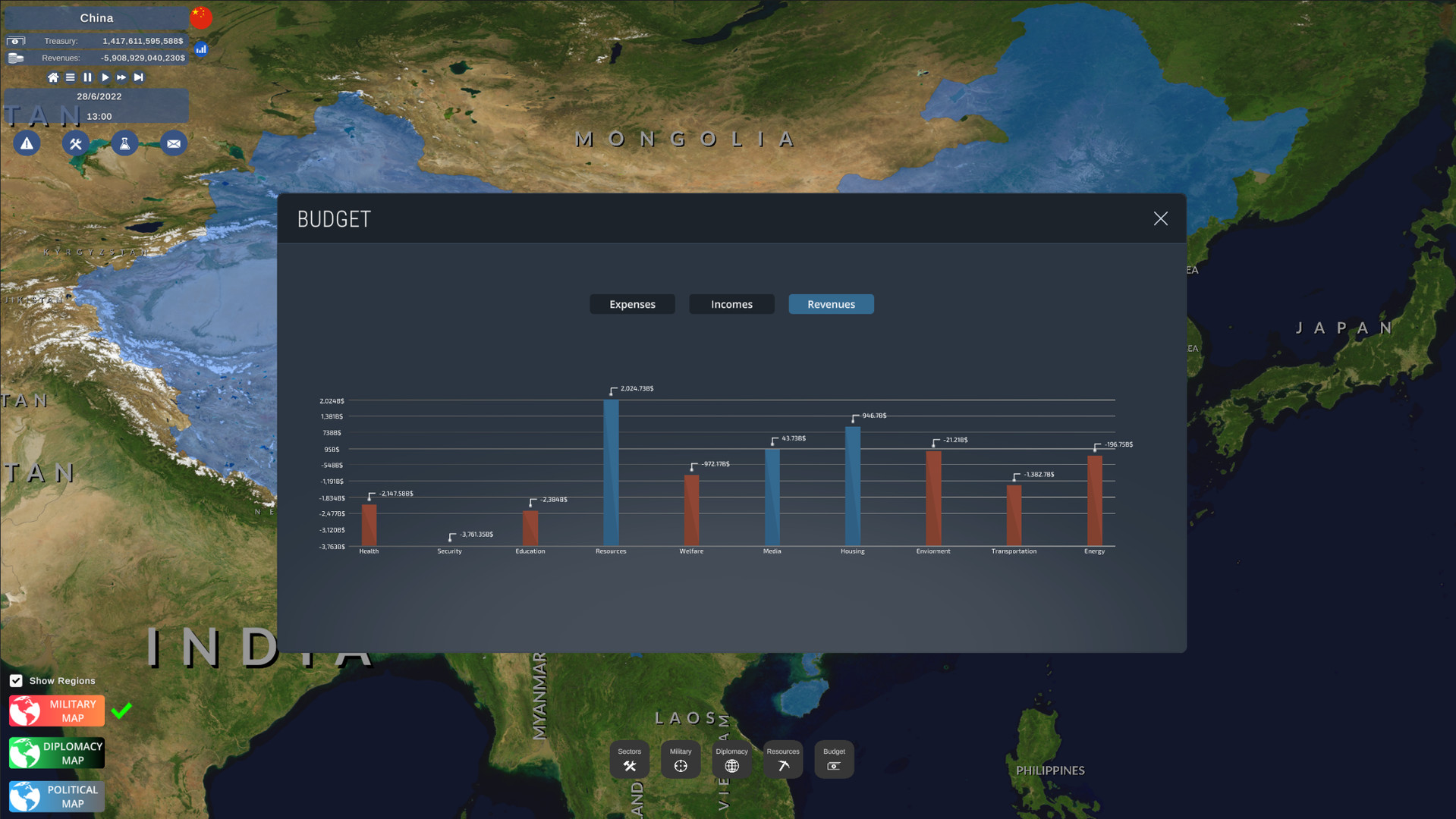The height and width of the screenshot is (819, 1456).
Task: Open the hamburger menu icon
Action: [71, 77]
